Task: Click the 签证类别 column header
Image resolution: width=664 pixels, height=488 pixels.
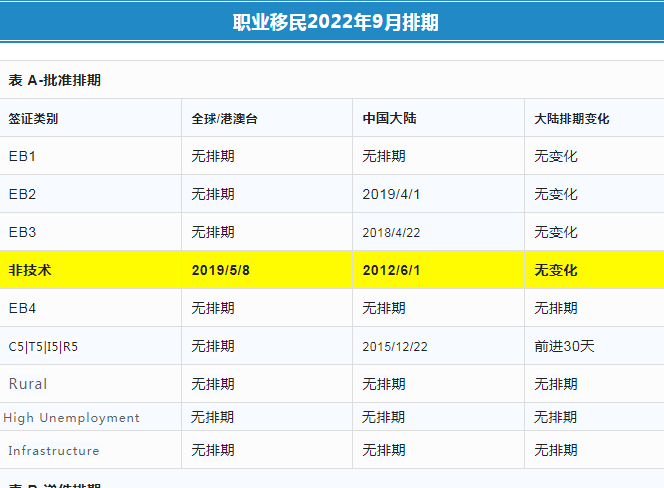Action: tap(33, 119)
